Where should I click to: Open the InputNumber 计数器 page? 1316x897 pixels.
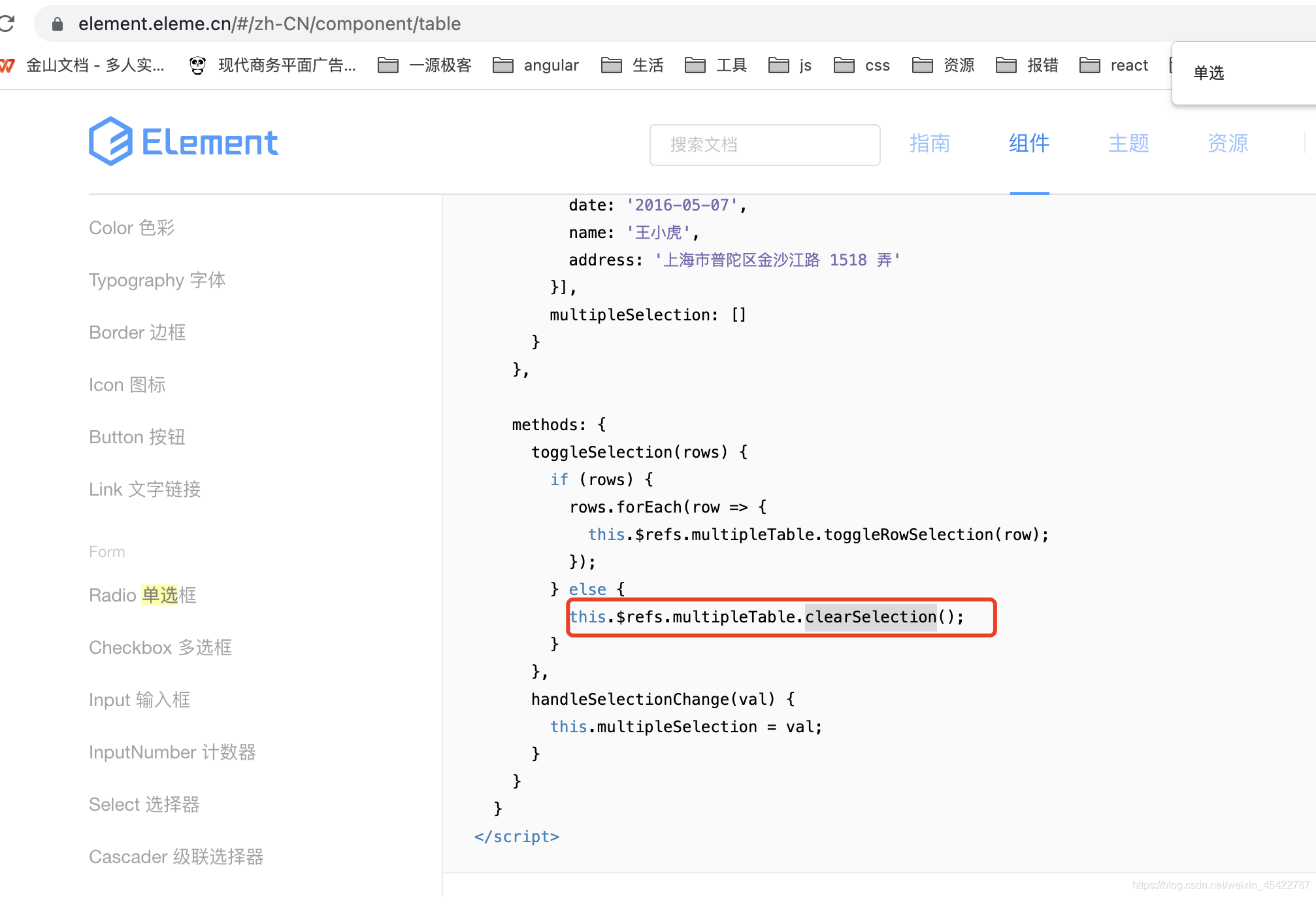173,752
